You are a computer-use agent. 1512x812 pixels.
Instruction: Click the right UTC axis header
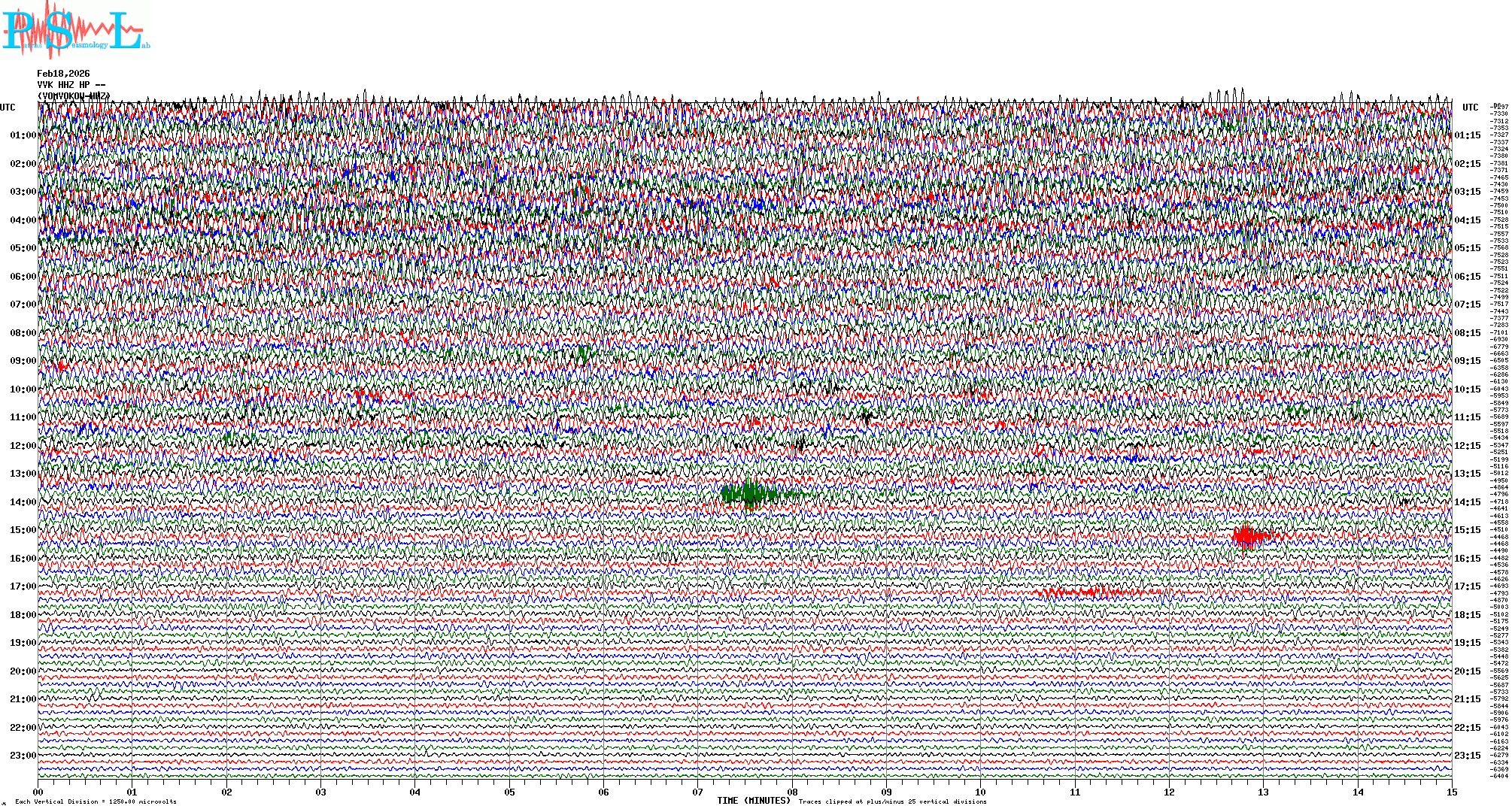(1470, 108)
